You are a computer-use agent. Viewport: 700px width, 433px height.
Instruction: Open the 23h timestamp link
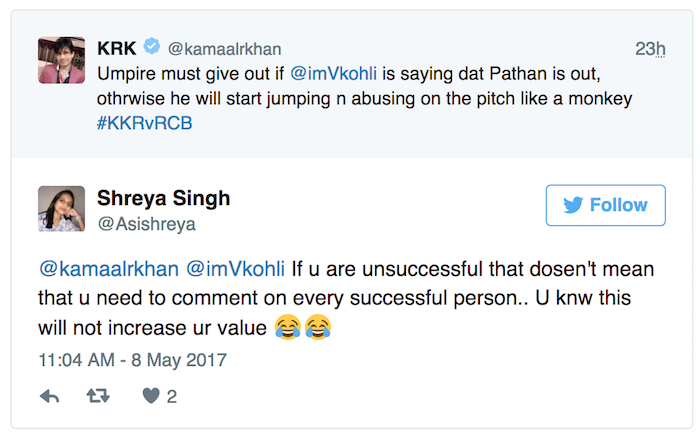click(x=650, y=48)
